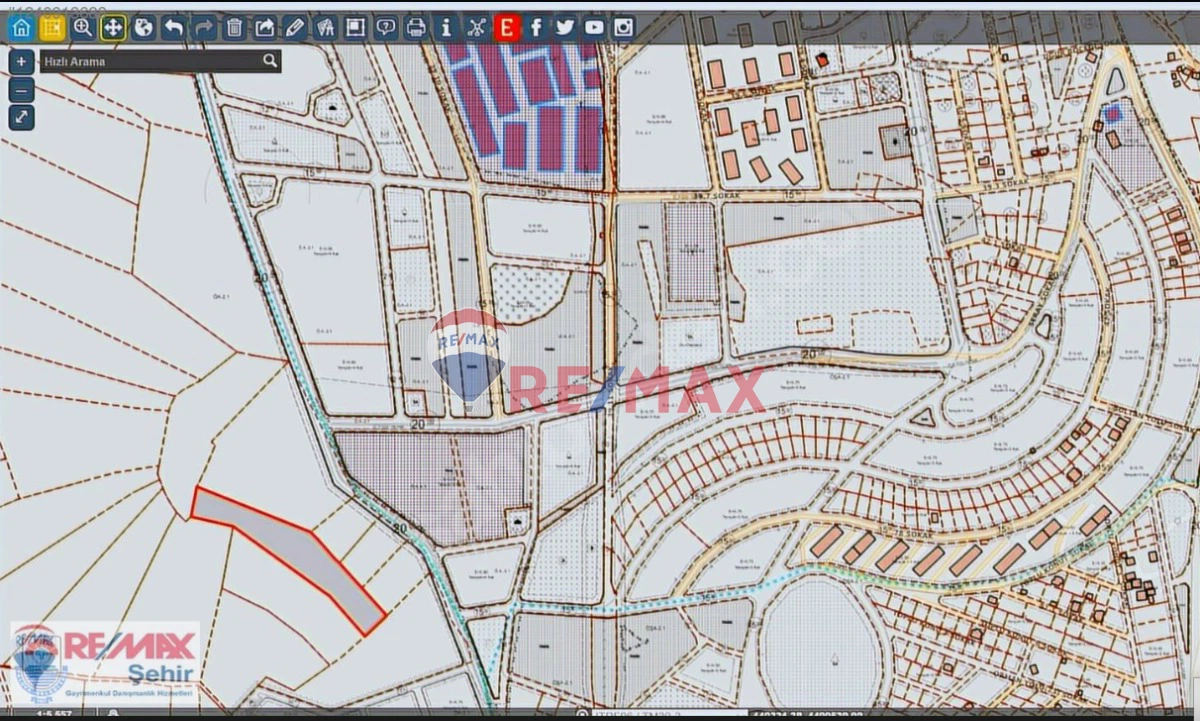Open the yellow grid layers tool
The height and width of the screenshot is (721, 1200).
click(52, 28)
